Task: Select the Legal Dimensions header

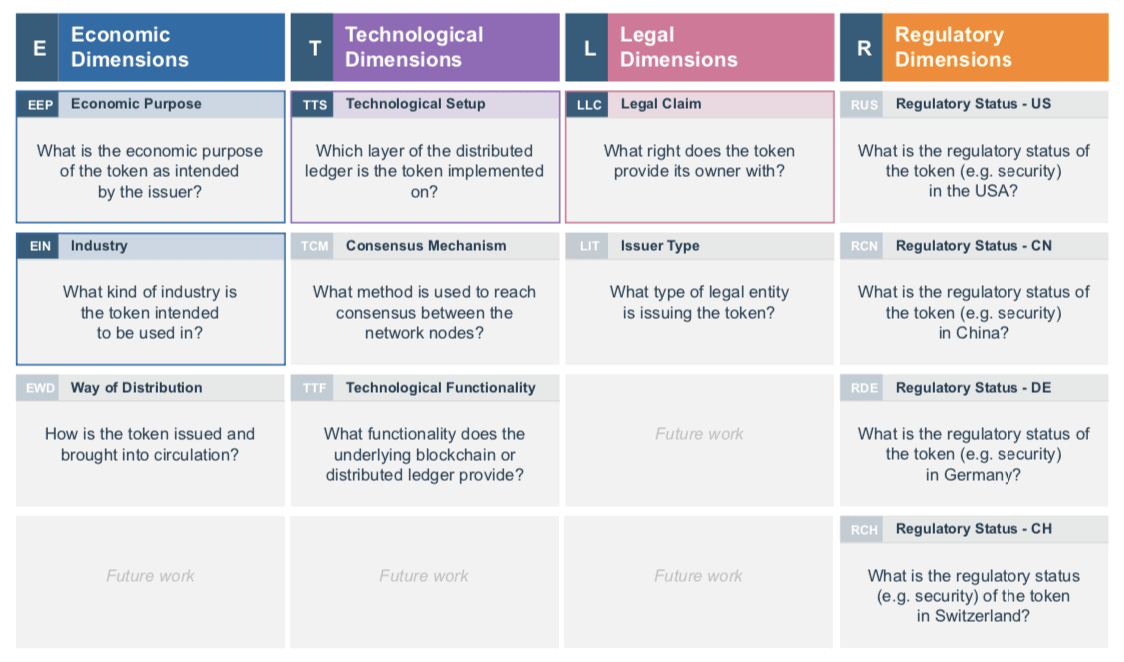Action: click(x=700, y=47)
